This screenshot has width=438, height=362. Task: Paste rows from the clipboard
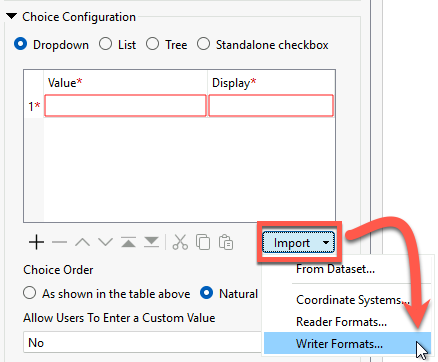click(226, 242)
